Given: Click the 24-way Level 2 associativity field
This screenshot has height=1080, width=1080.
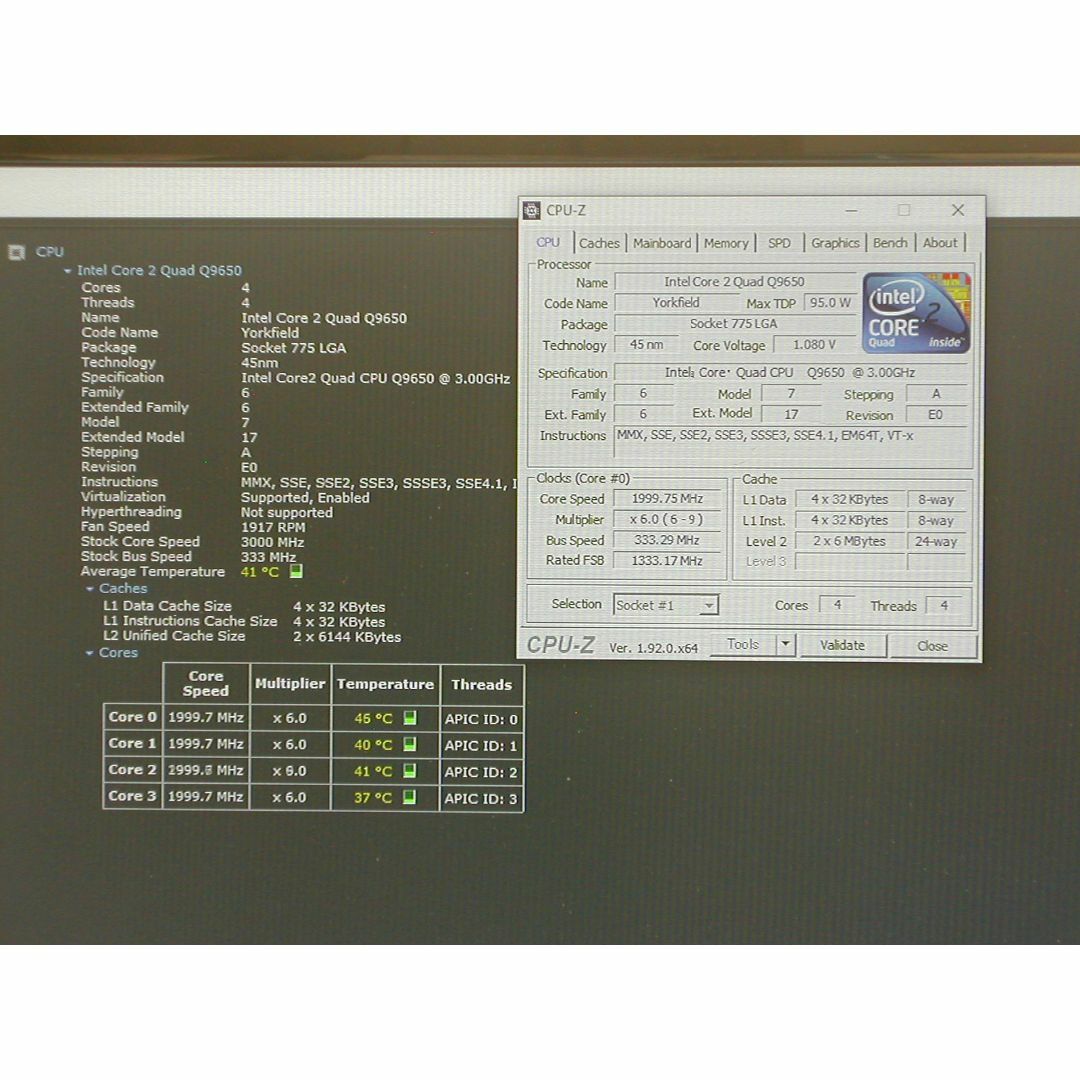Looking at the screenshot, I should pos(936,541).
